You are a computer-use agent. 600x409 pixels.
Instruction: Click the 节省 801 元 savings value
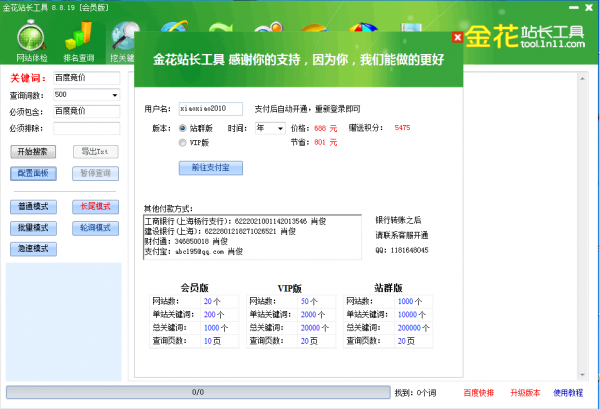(326, 143)
